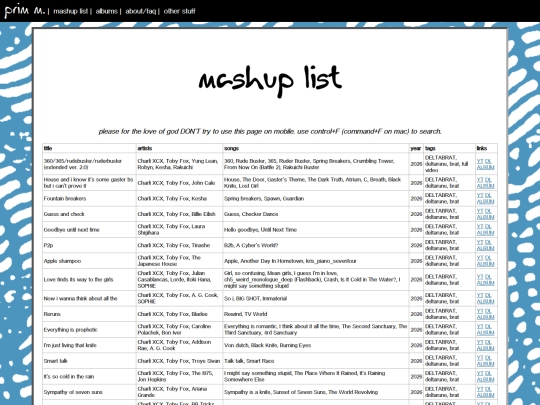Open YT link for Apple shampoo

click(480, 258)
